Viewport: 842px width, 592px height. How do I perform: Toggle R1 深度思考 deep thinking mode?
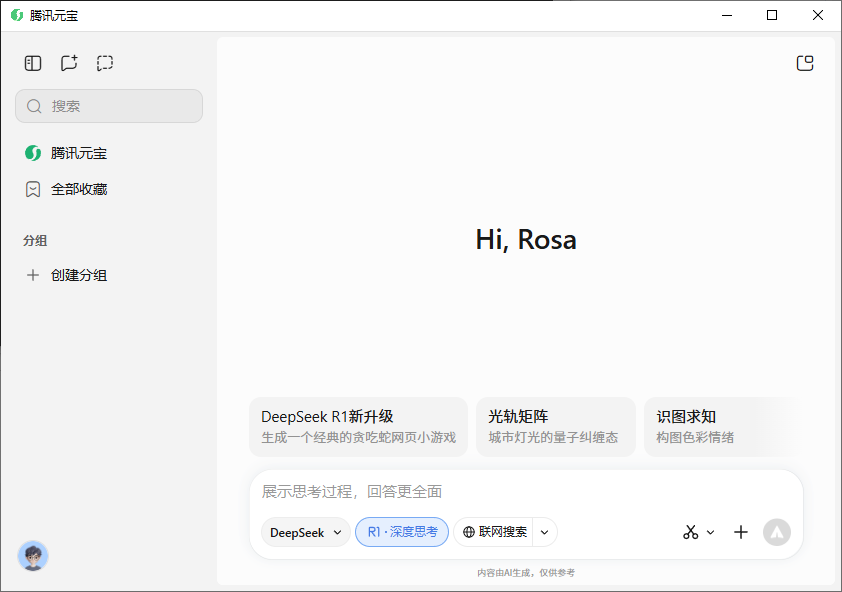[402, 532]
